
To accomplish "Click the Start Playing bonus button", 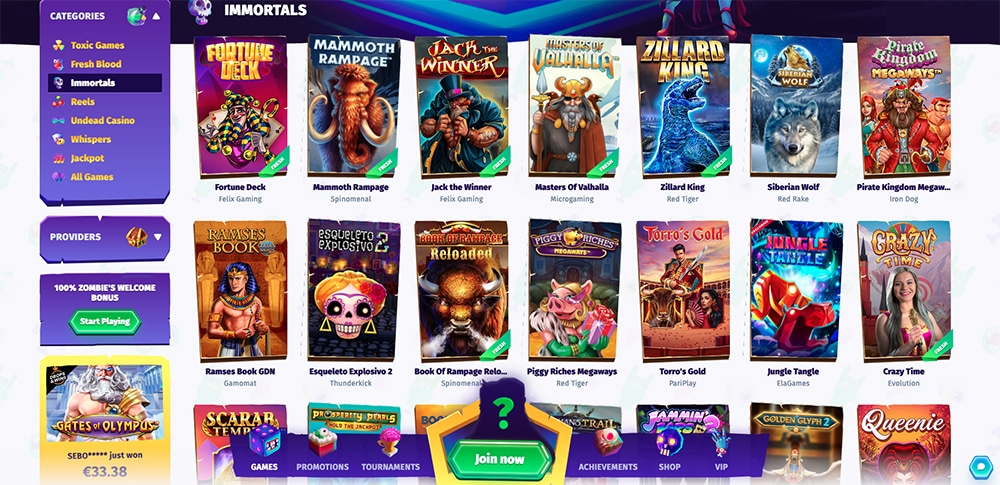I will pyautogui.click(x=105, y=322).
